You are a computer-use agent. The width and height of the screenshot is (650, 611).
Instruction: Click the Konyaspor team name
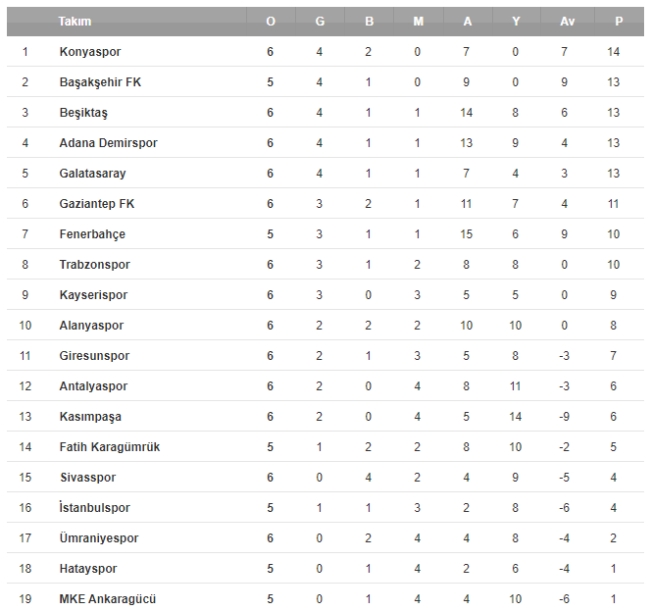[x=91, y=51]
